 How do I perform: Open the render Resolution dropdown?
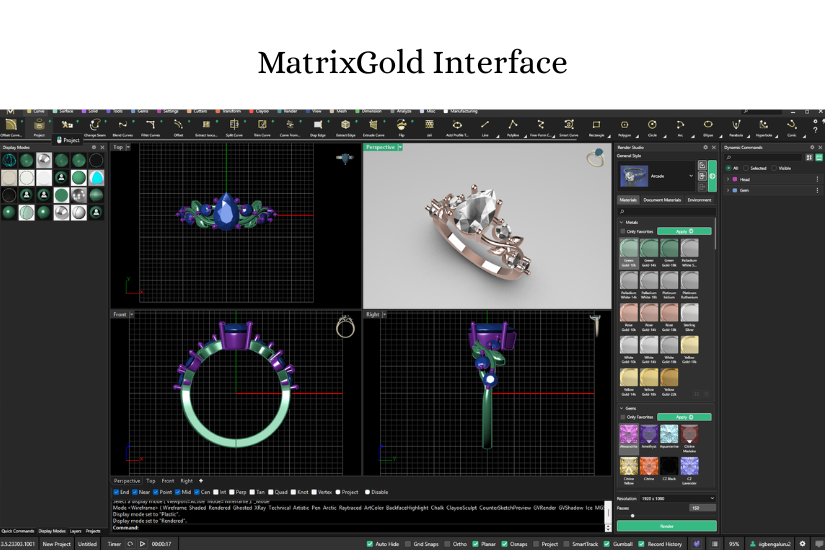point(677,498)
